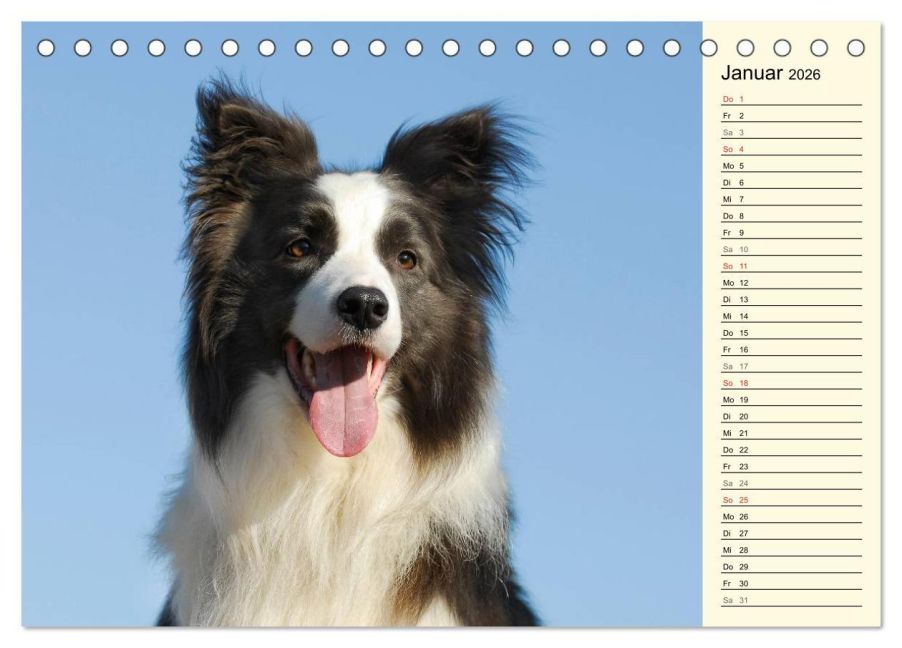This screenshot has height=648, width=902.
Task: Click the Fr 9 entry line
Action: point(792,232)
